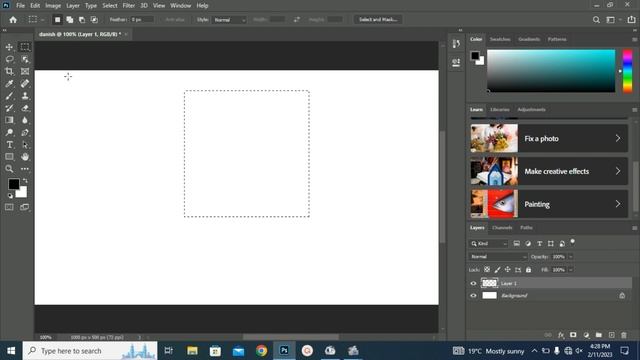Toggle Quick Mask mode

click(x=9, y=207)
